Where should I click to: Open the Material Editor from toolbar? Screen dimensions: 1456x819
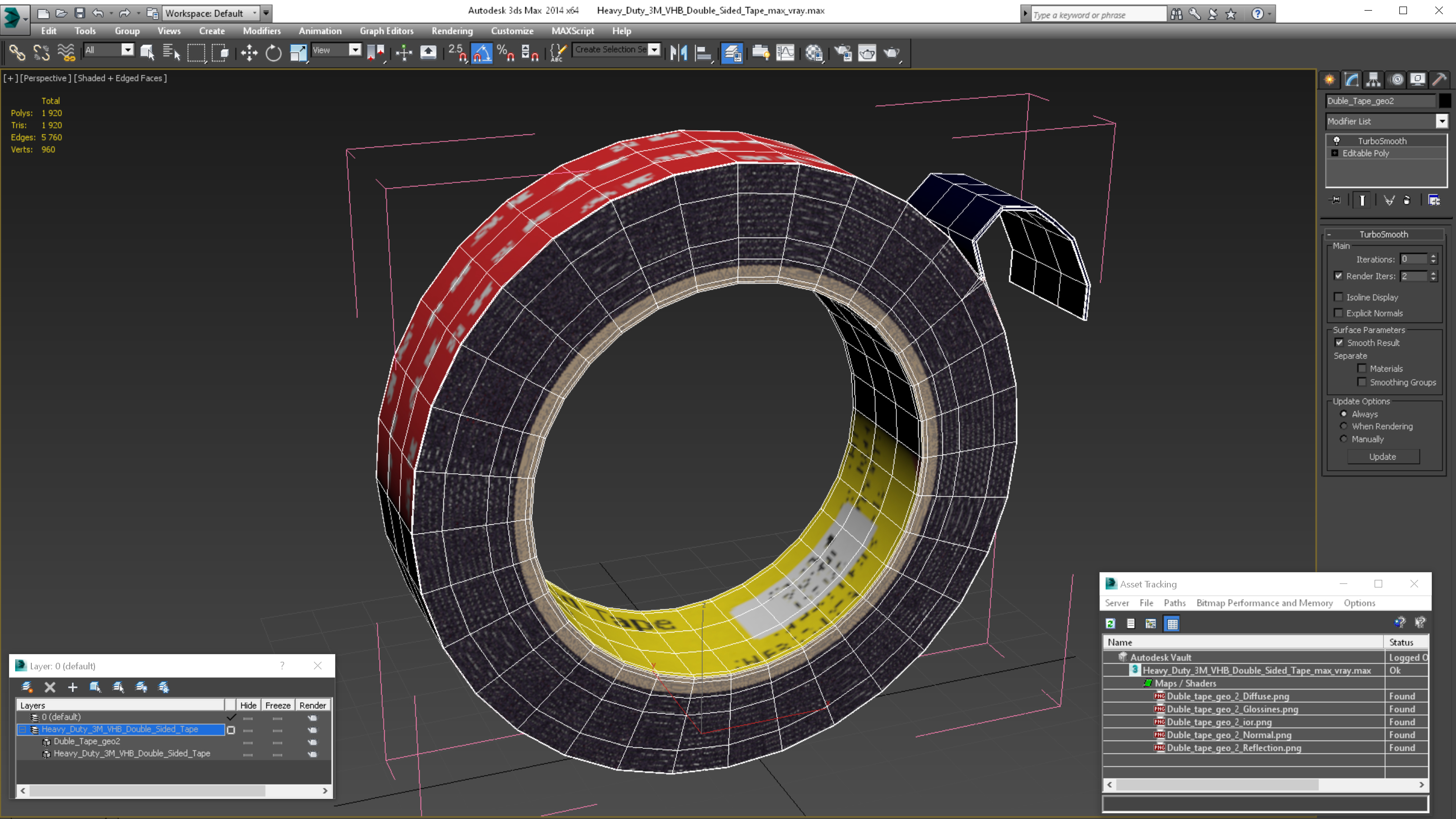[814, 53]
